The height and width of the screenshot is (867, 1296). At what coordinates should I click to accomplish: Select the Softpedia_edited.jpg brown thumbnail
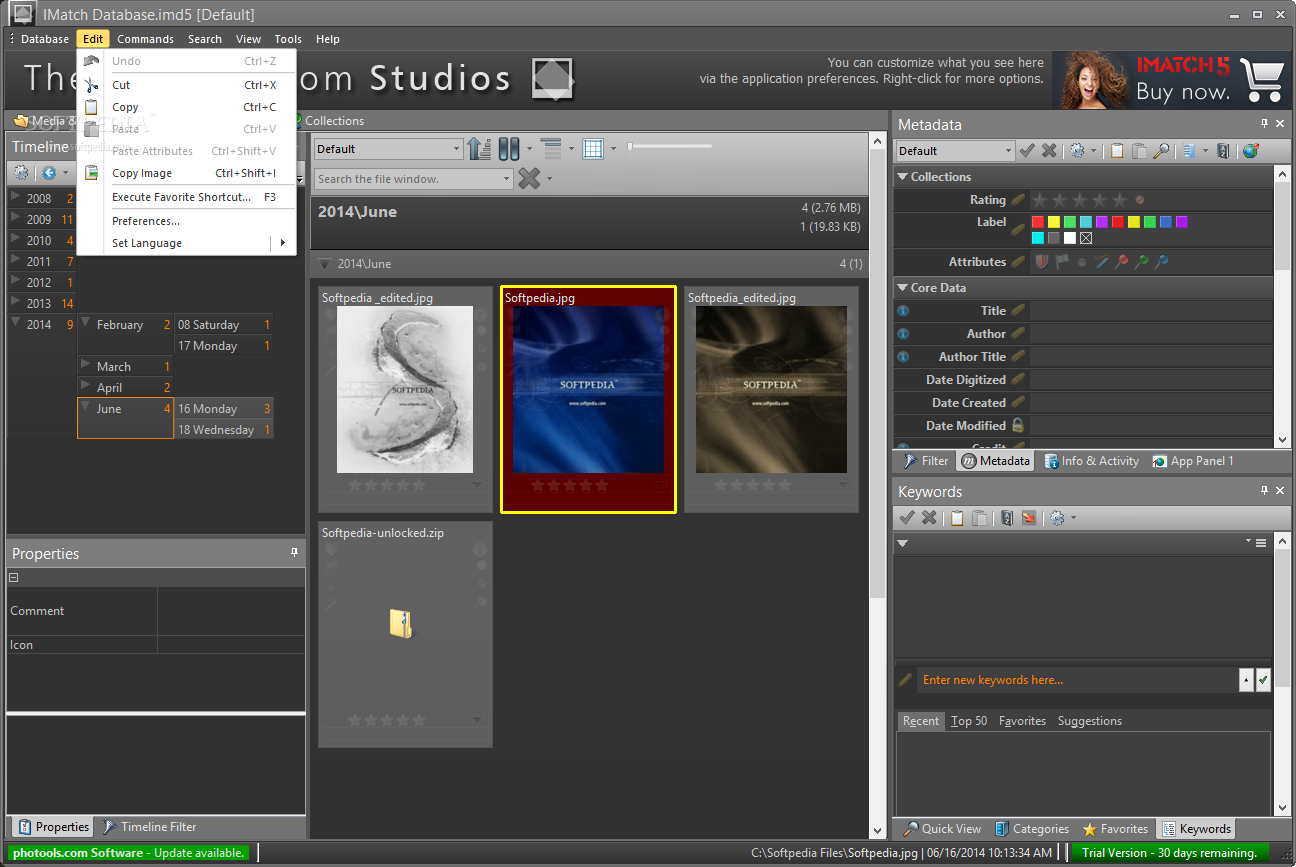(771, 399)
